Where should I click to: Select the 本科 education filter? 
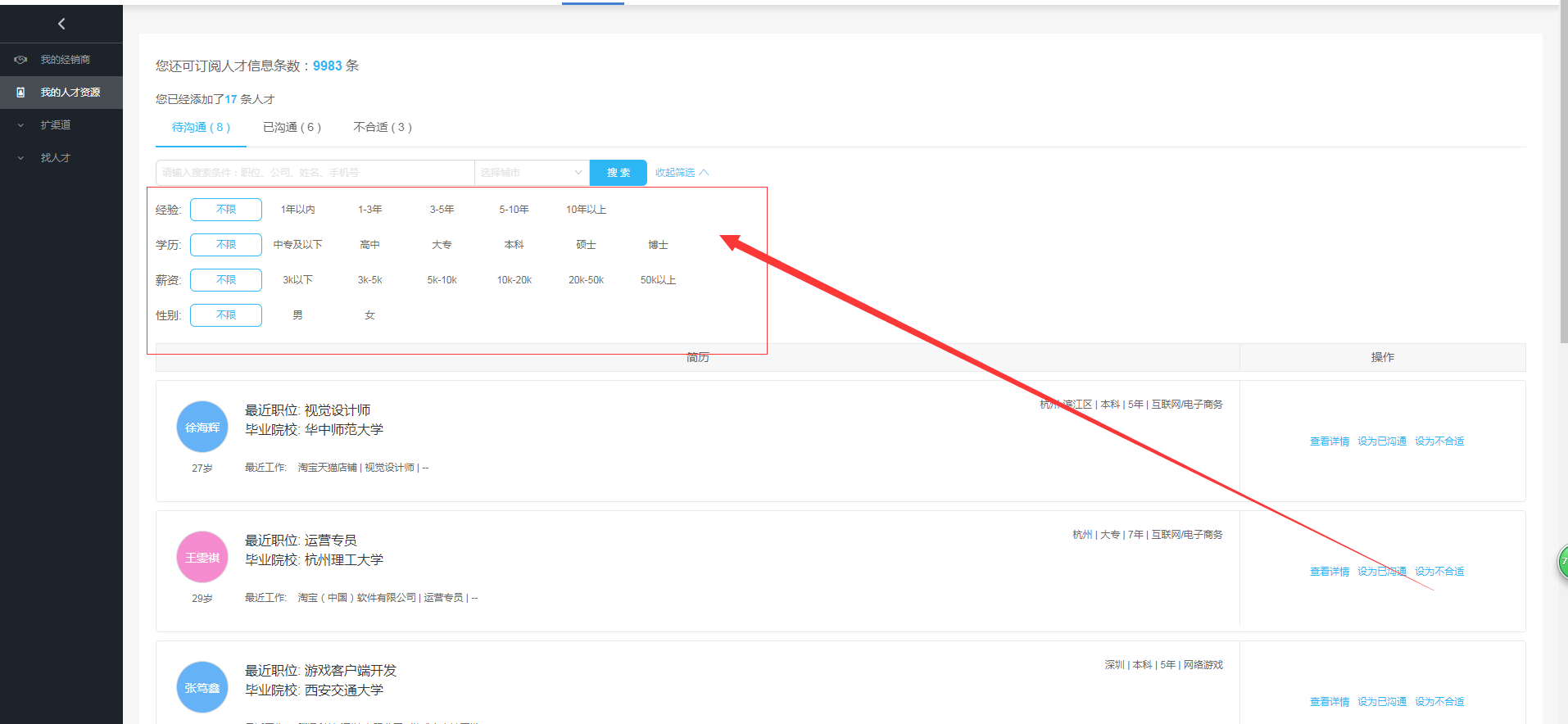pyautogui.click(x=514, y=245)
